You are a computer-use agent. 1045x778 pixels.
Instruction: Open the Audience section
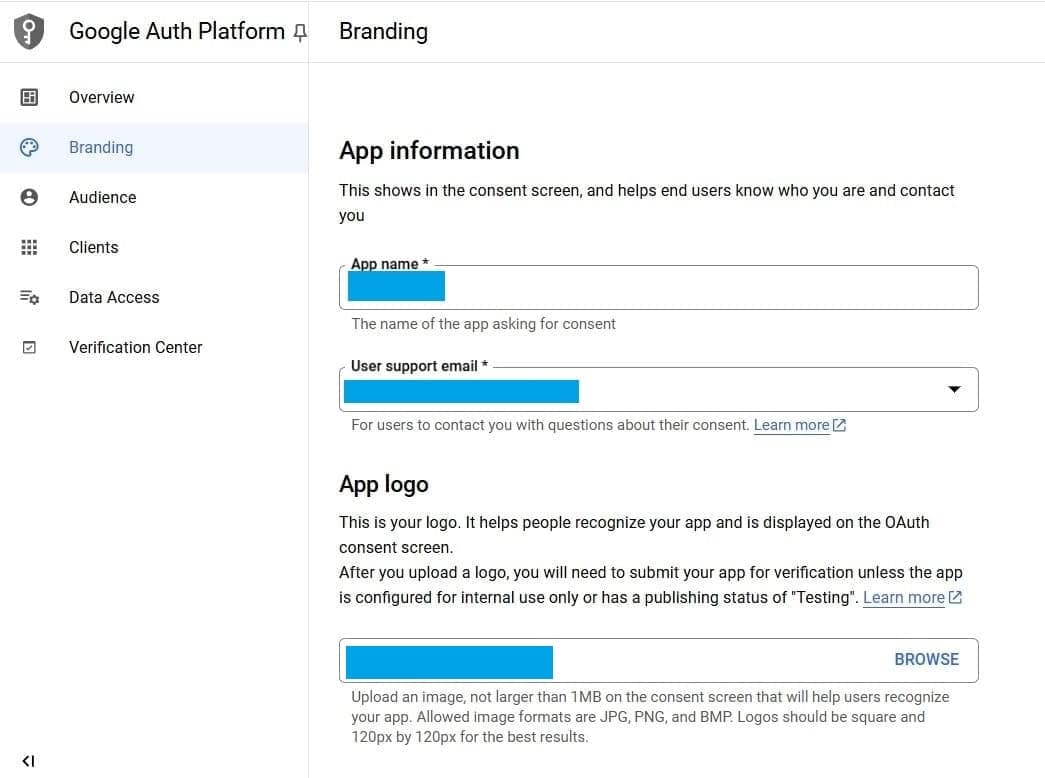pos(102,197)
